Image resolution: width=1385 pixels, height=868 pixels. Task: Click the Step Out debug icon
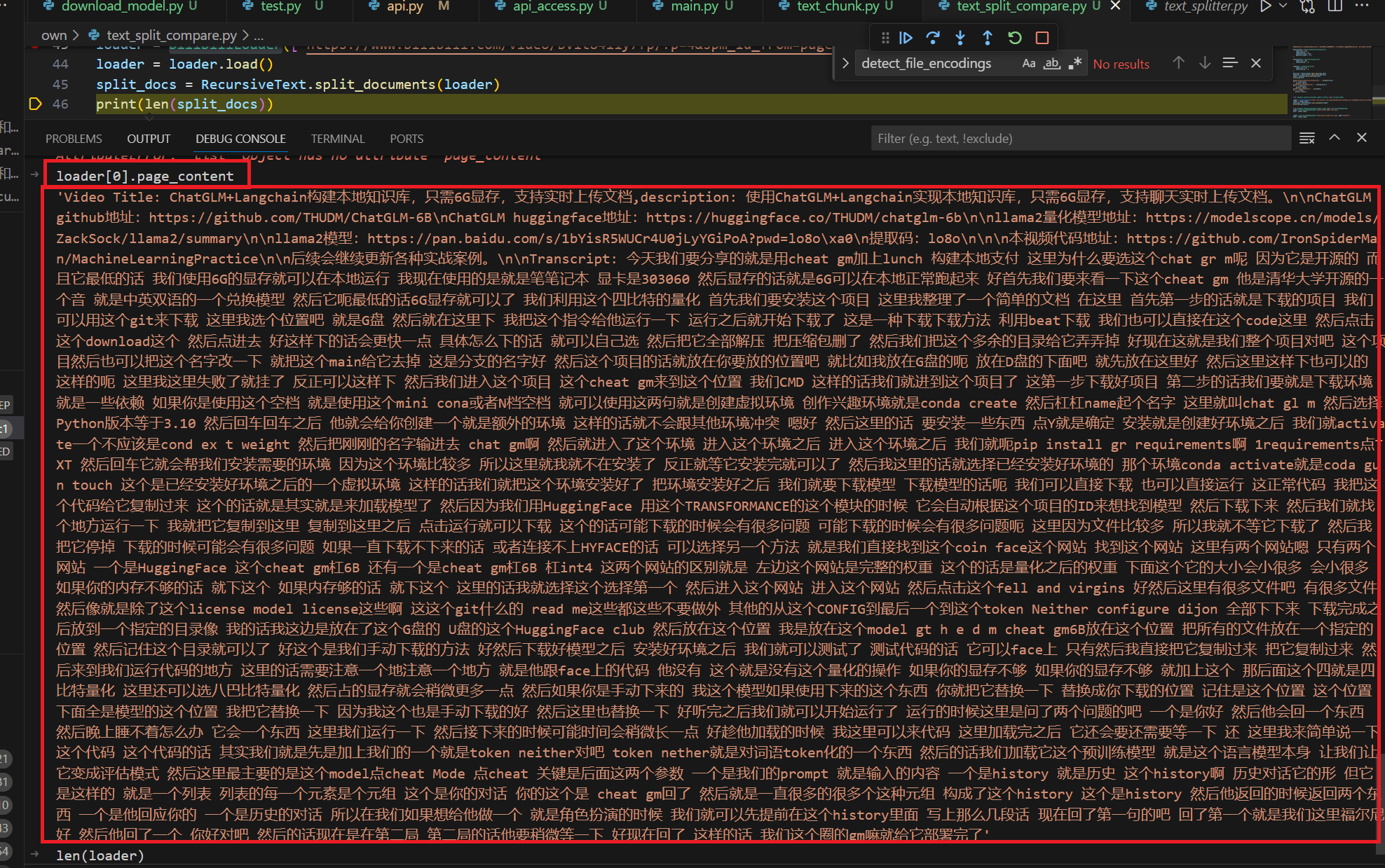tap(987, 38)
